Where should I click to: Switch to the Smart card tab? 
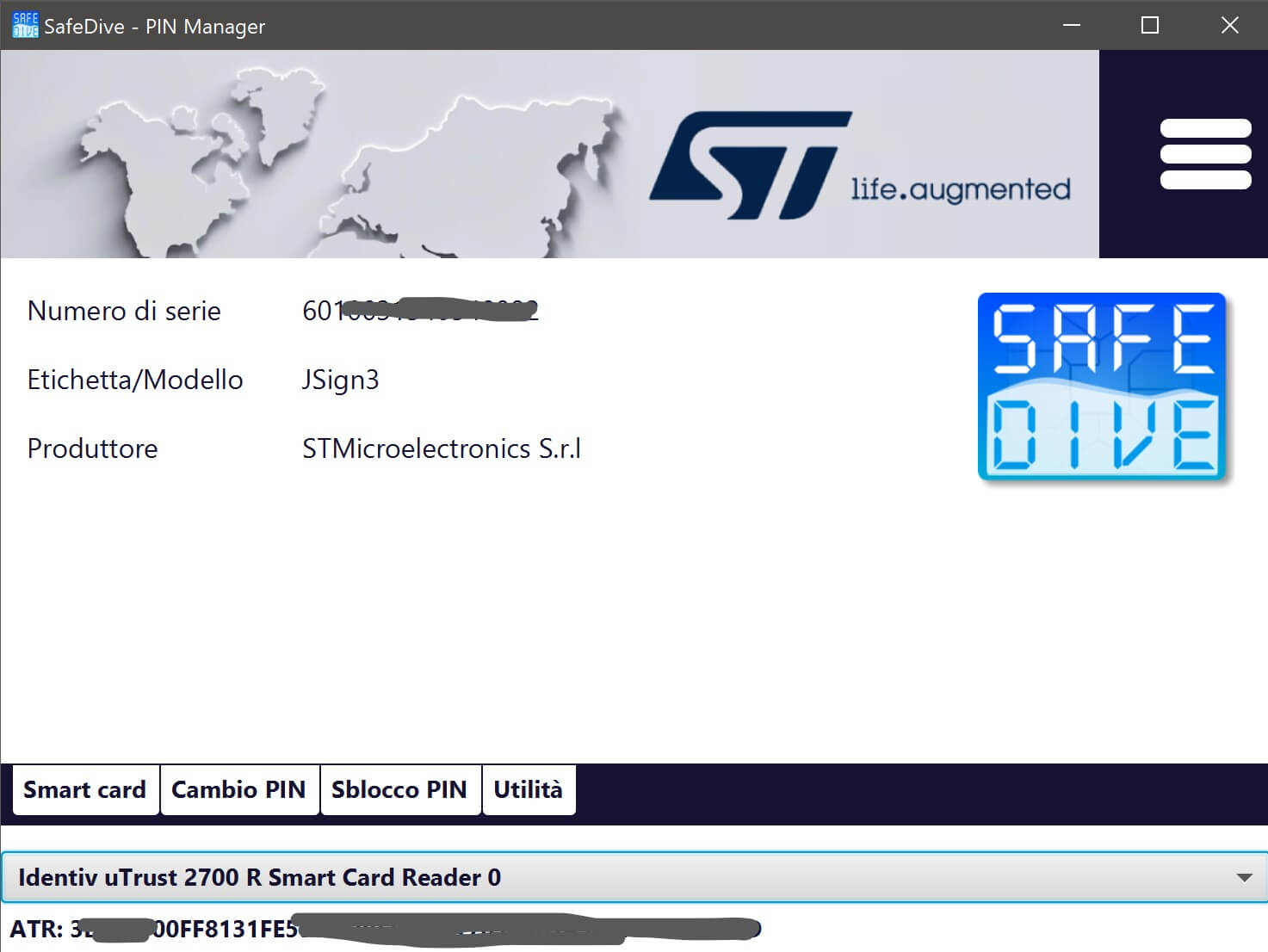(x=85, y=789)
